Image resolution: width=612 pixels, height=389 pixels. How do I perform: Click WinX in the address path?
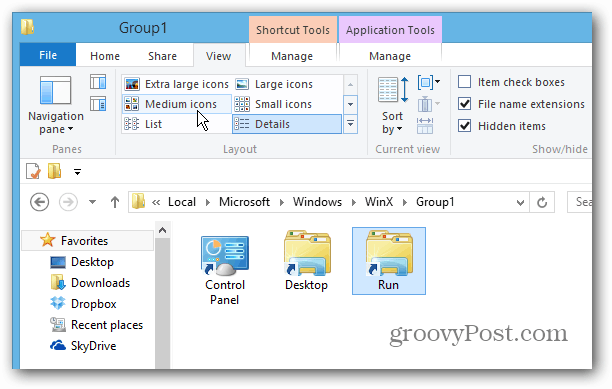tap(379, 202)
